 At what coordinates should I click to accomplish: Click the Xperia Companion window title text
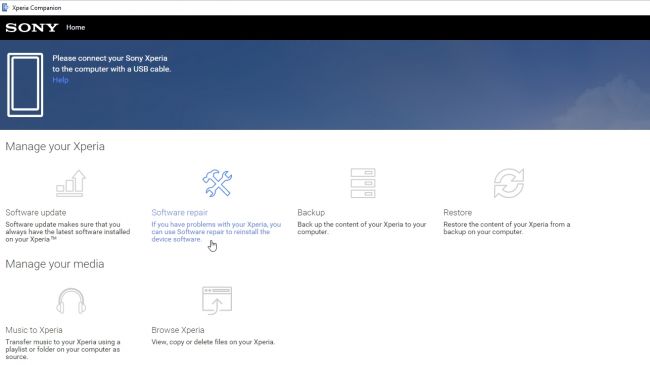pyautogui.click(x=36, y=7)
